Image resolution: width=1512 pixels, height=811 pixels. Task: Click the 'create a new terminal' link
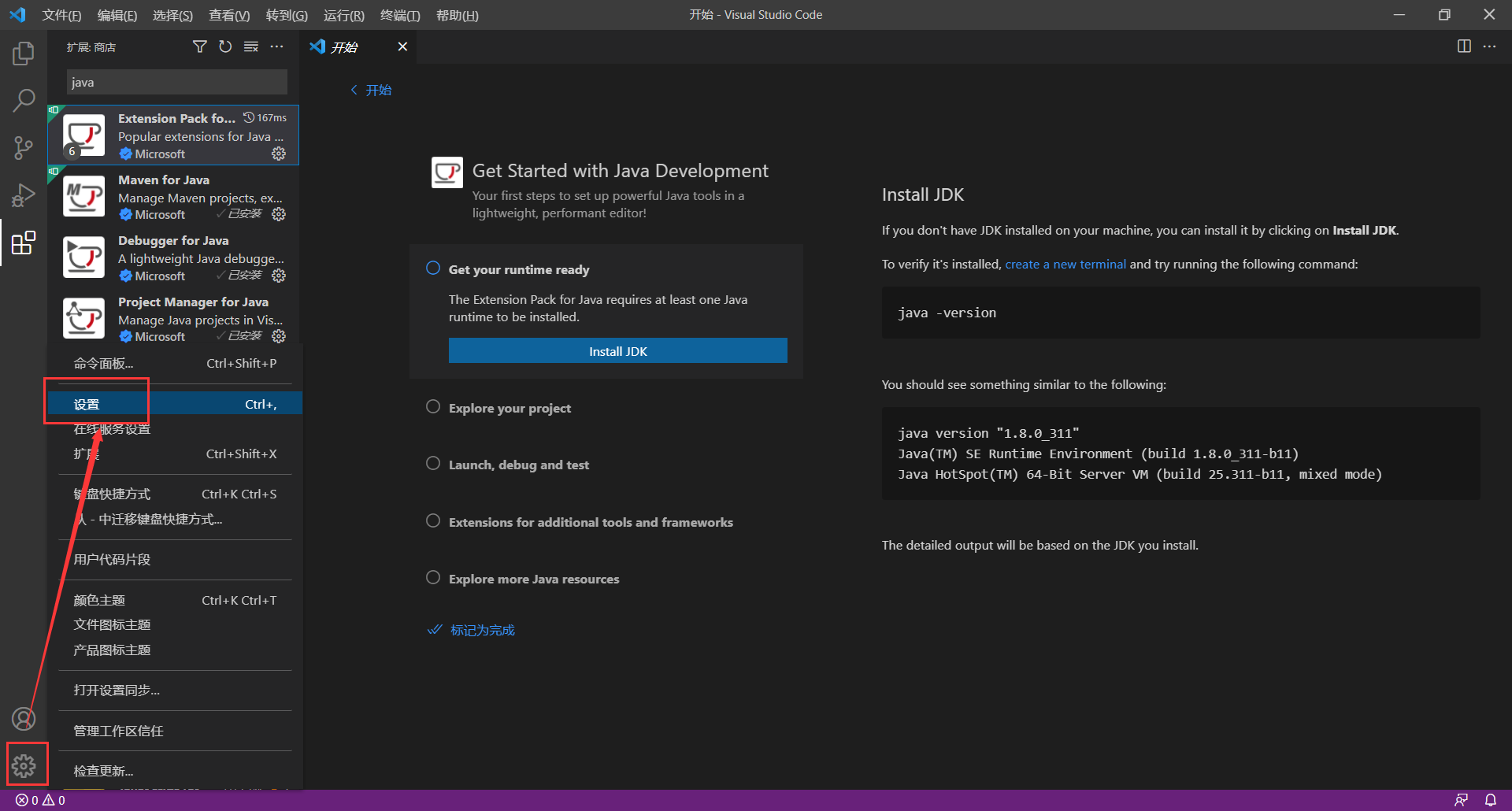coord(1065,264)
